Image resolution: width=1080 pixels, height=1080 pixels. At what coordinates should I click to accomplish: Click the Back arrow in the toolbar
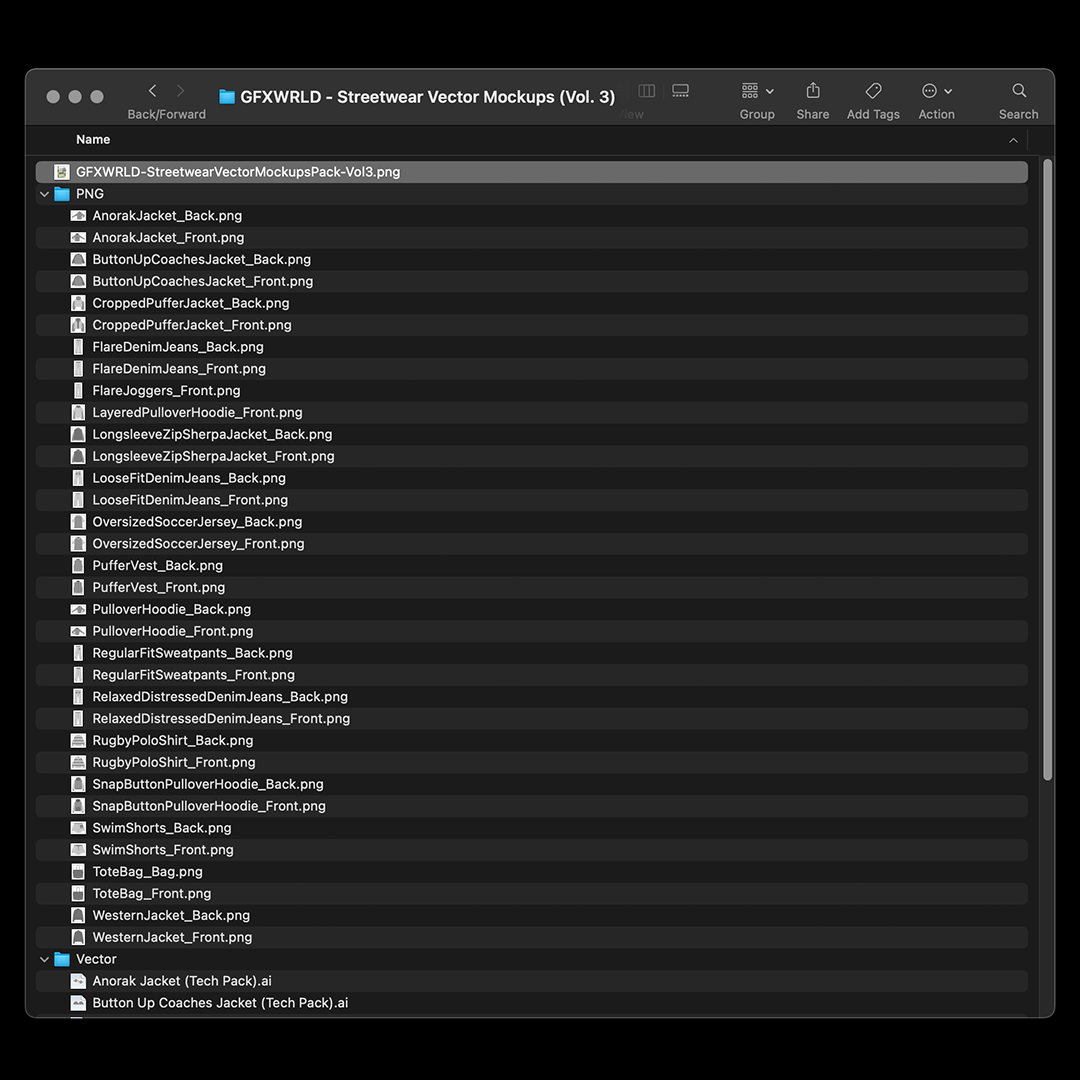pyautogui.click(x=152, y=91)
